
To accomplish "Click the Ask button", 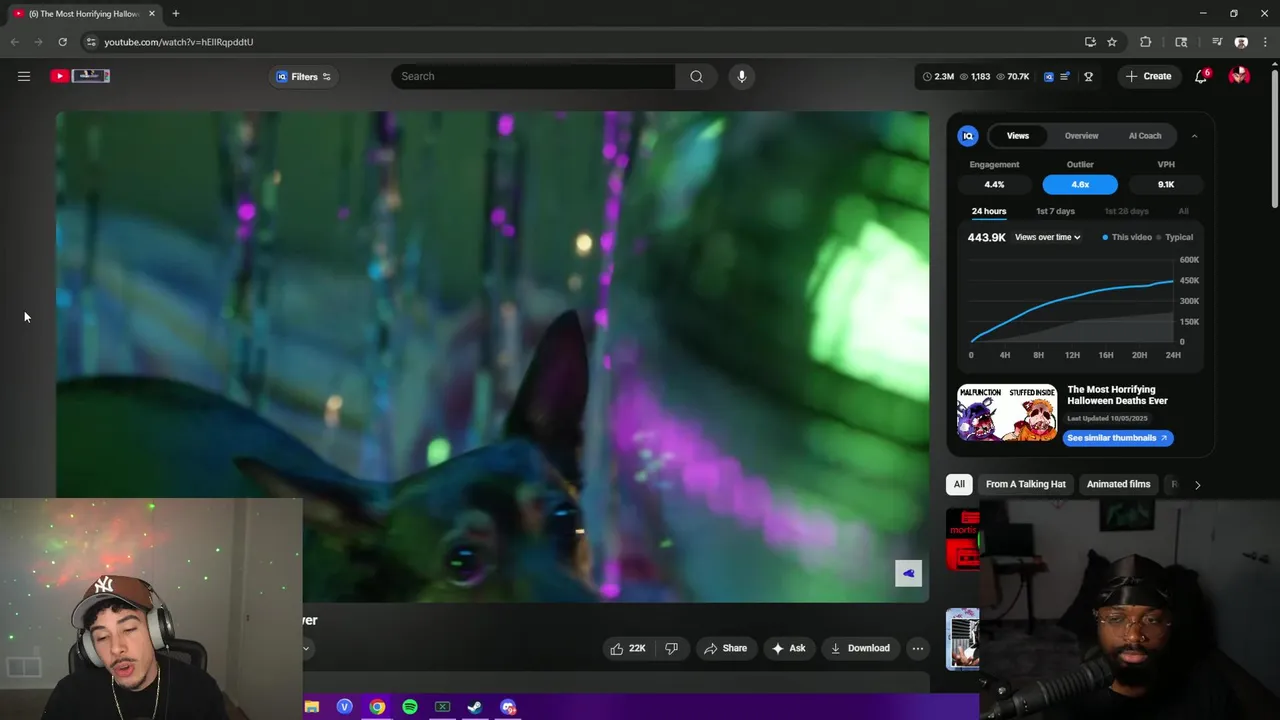I will 788,648.
